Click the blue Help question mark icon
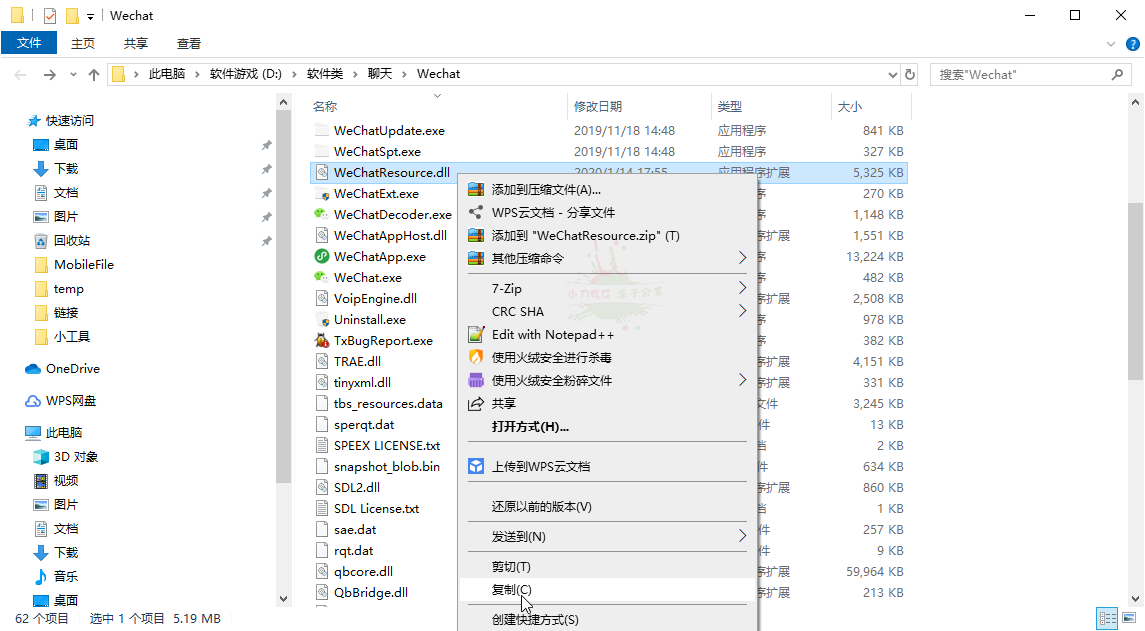Viewport: 1145px width, 631px height. click(x=1131, y=43)
